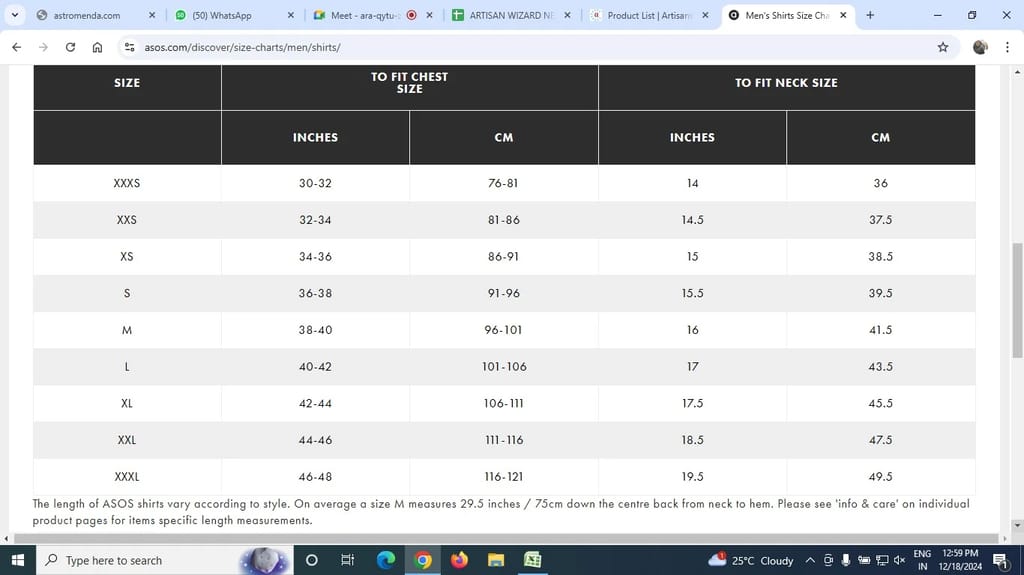Open Task View on taskbar
This screenshot has height=575, width=1024.
point(347,560)
